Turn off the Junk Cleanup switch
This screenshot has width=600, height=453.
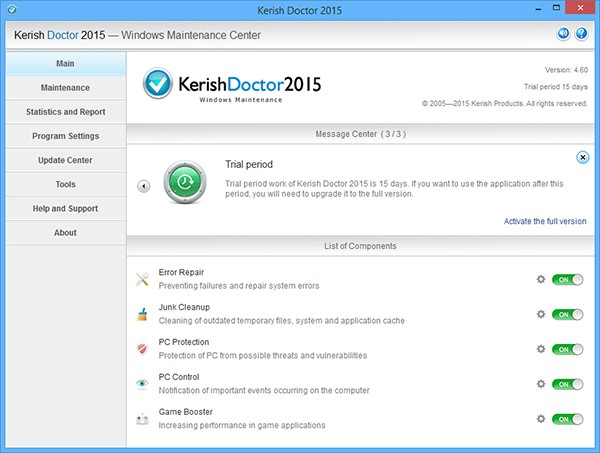[x=567, y=314]
